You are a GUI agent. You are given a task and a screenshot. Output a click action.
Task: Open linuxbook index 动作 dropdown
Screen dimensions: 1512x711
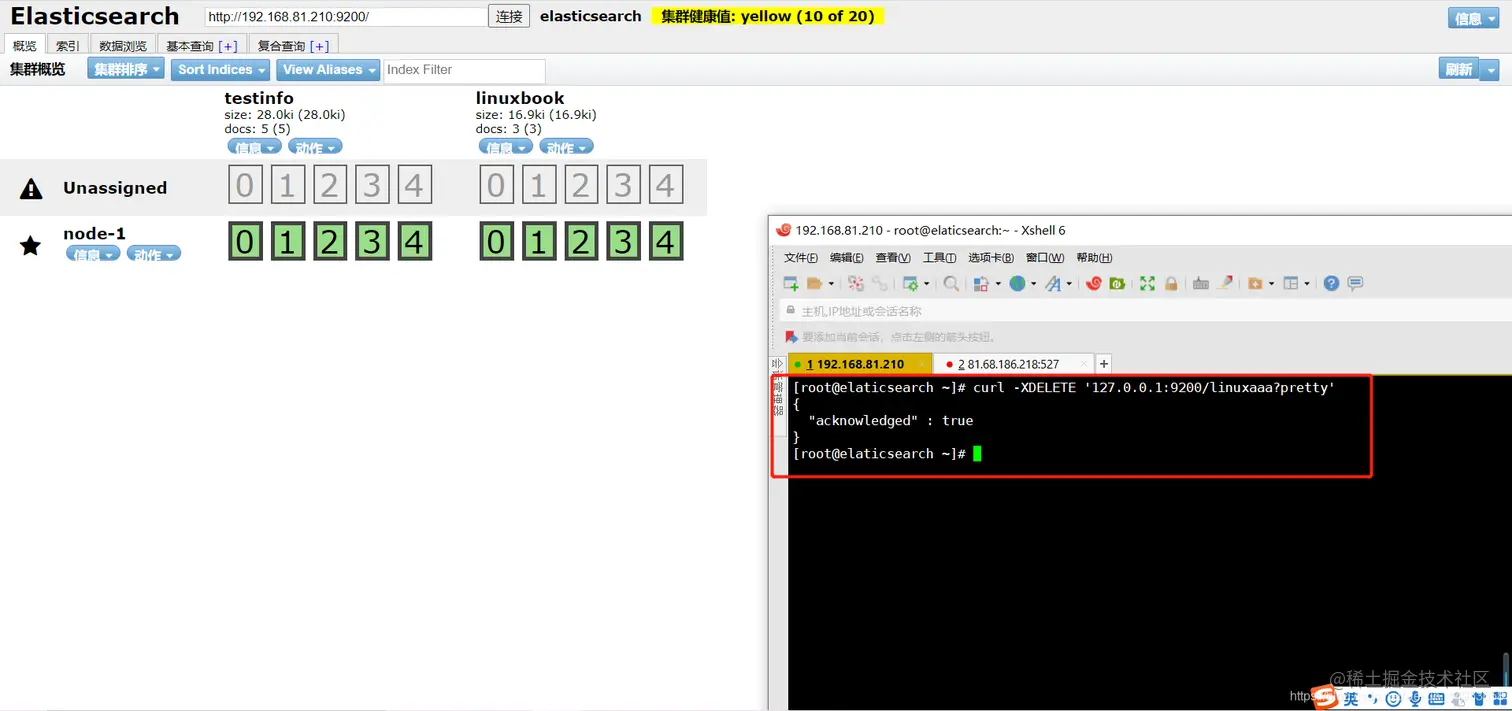click(566, 147)
